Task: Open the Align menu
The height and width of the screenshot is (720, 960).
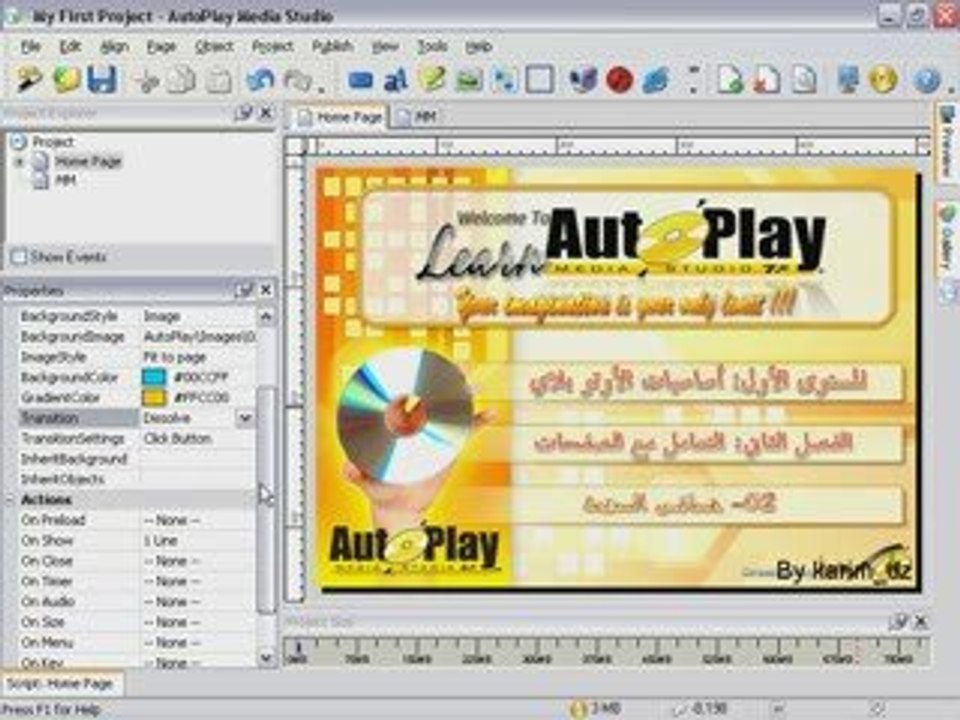Action: 114,47
